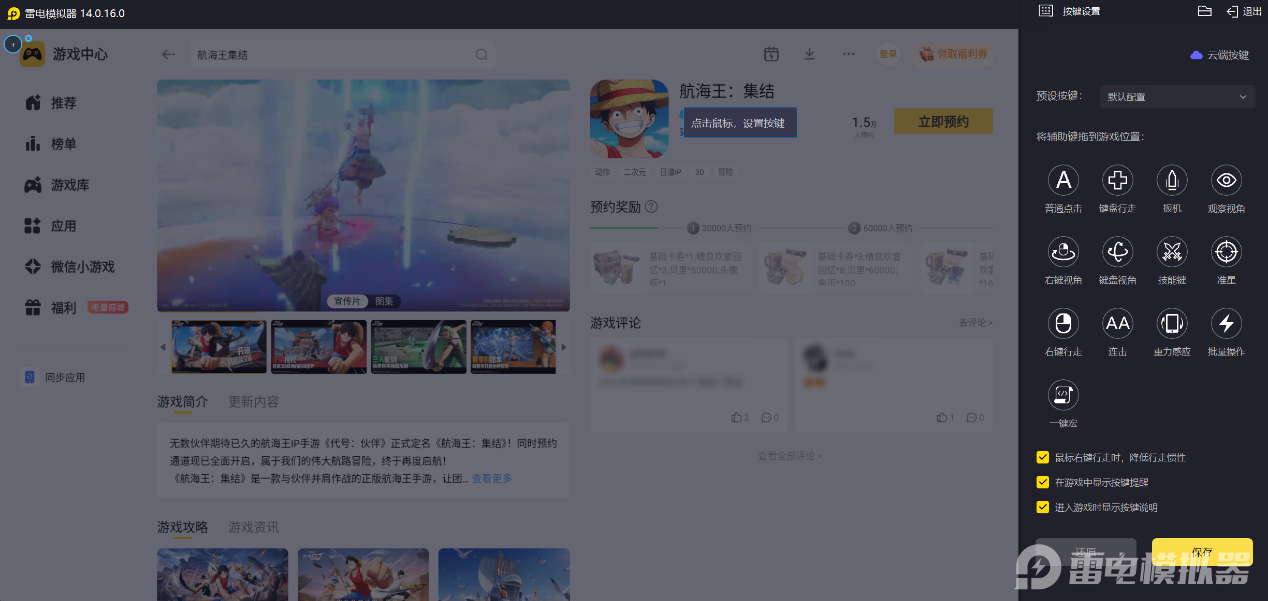Click 去评论 link to write review
Screen dimensions: 1268x601
975,323
